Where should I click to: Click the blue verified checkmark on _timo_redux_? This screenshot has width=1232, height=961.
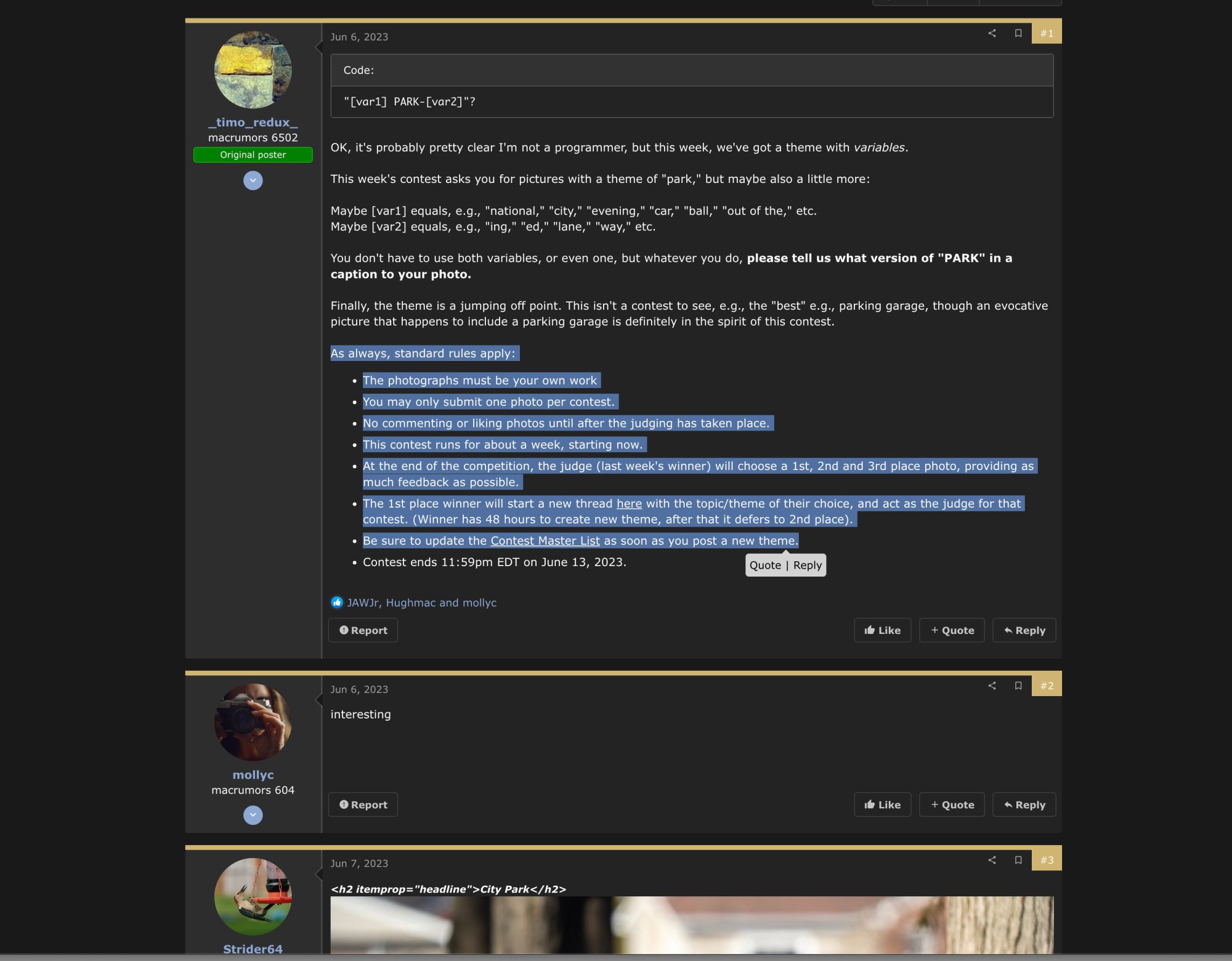pyautogui.click(x=253, y=181)
